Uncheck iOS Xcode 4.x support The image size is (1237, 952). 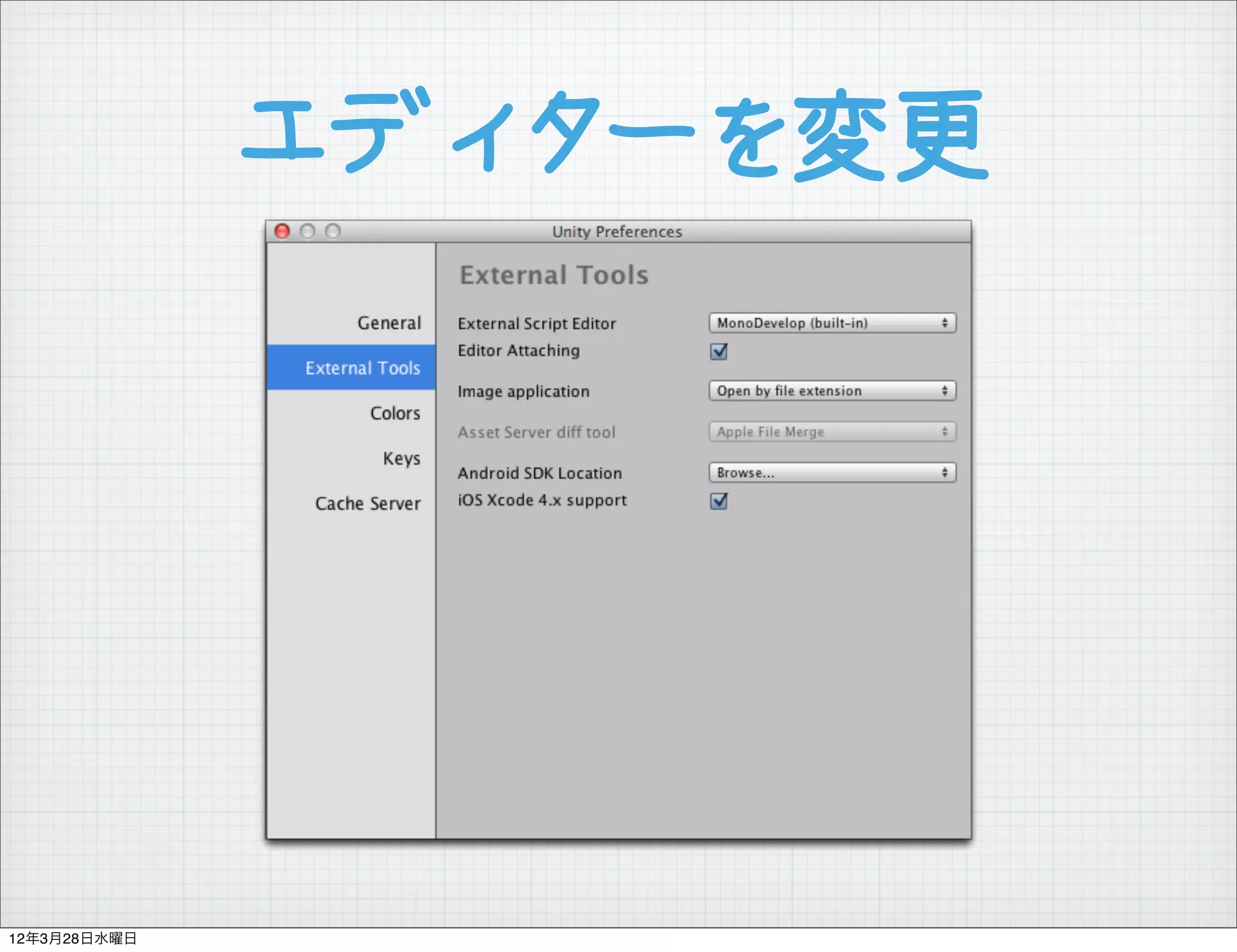(x=719, y=501)
